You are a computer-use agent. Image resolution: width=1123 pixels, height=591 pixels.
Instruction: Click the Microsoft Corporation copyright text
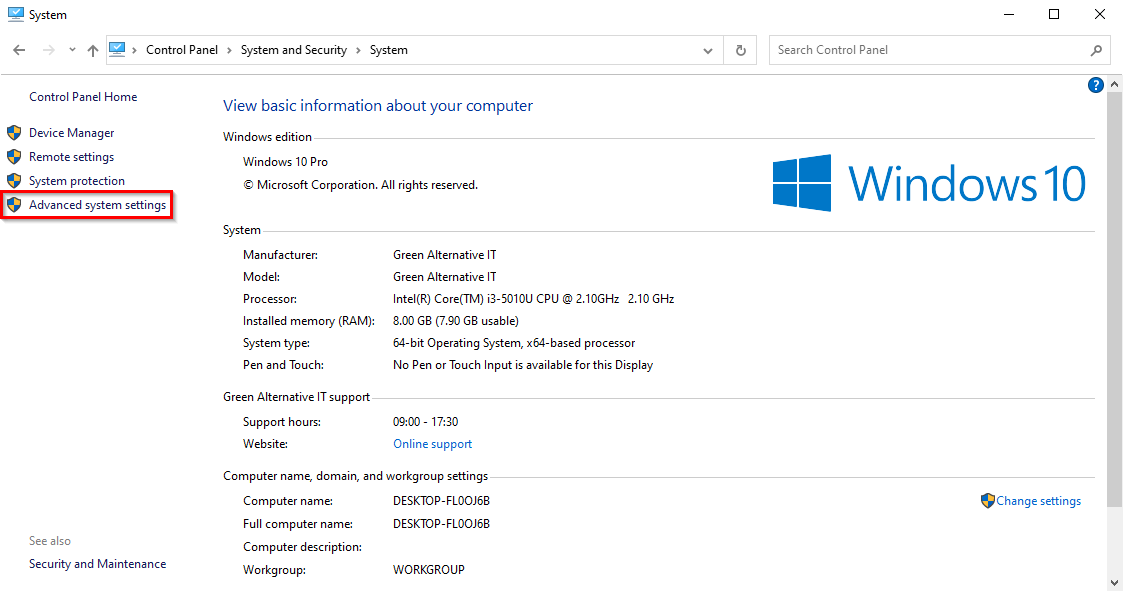pos(360,185)
